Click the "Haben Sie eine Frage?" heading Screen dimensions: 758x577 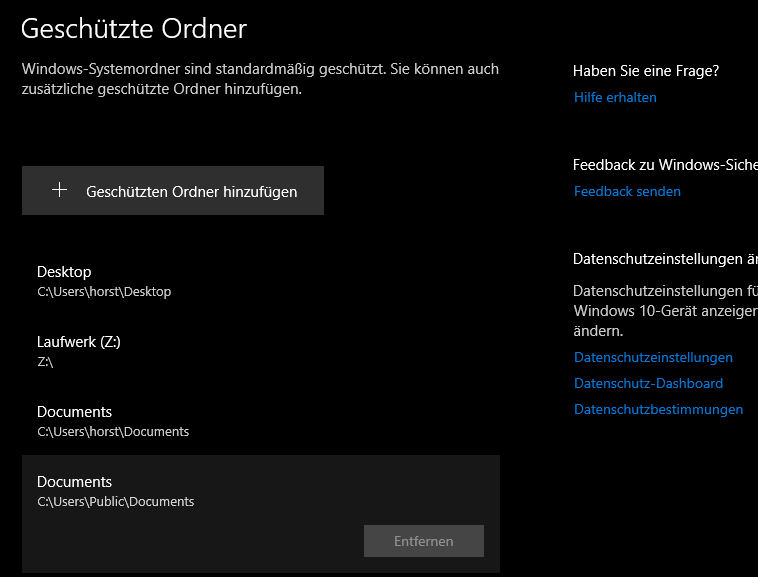pos(646,70)
